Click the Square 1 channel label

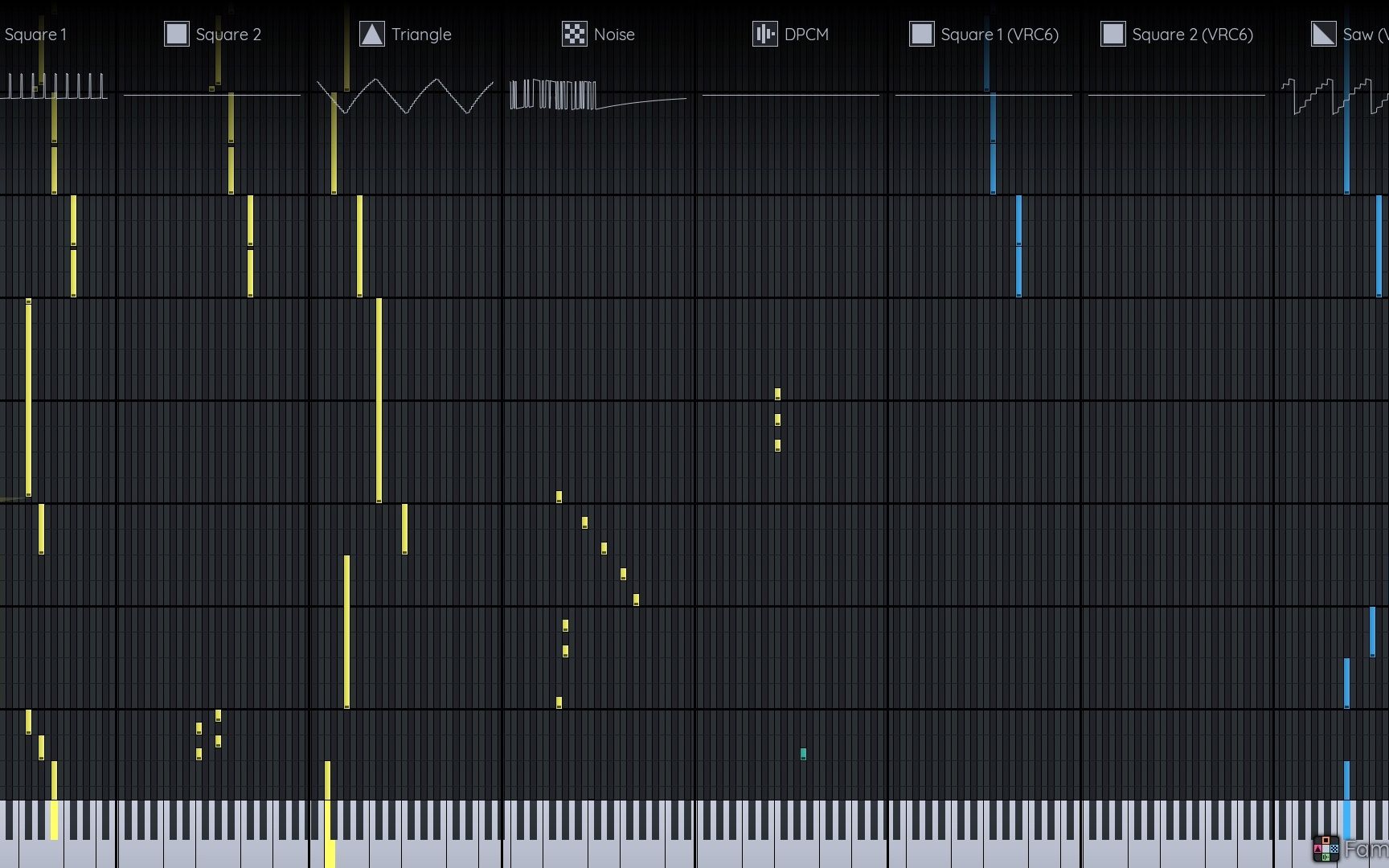(x=35, y=35)
